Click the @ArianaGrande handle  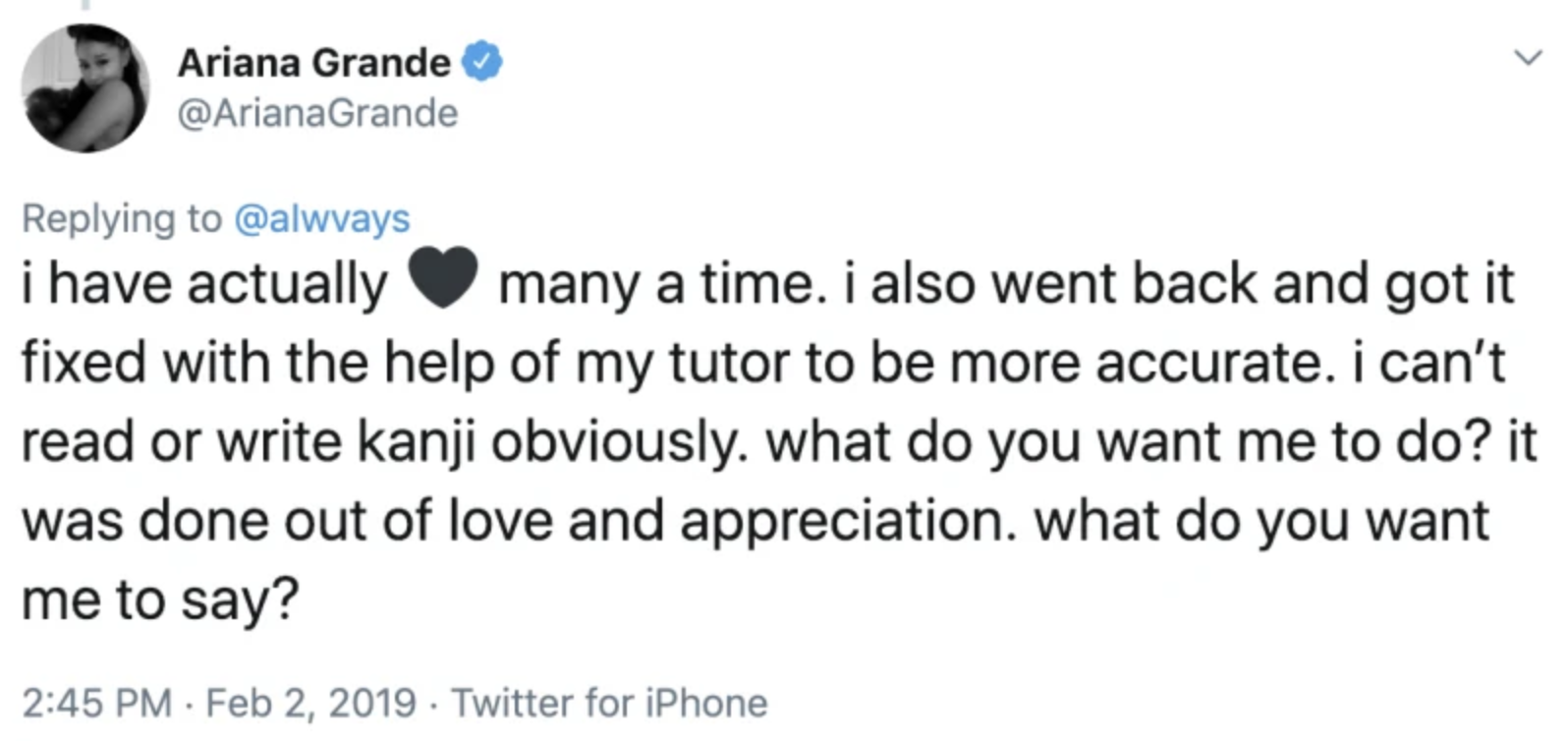pyautogui.click(x=316, y=111)
